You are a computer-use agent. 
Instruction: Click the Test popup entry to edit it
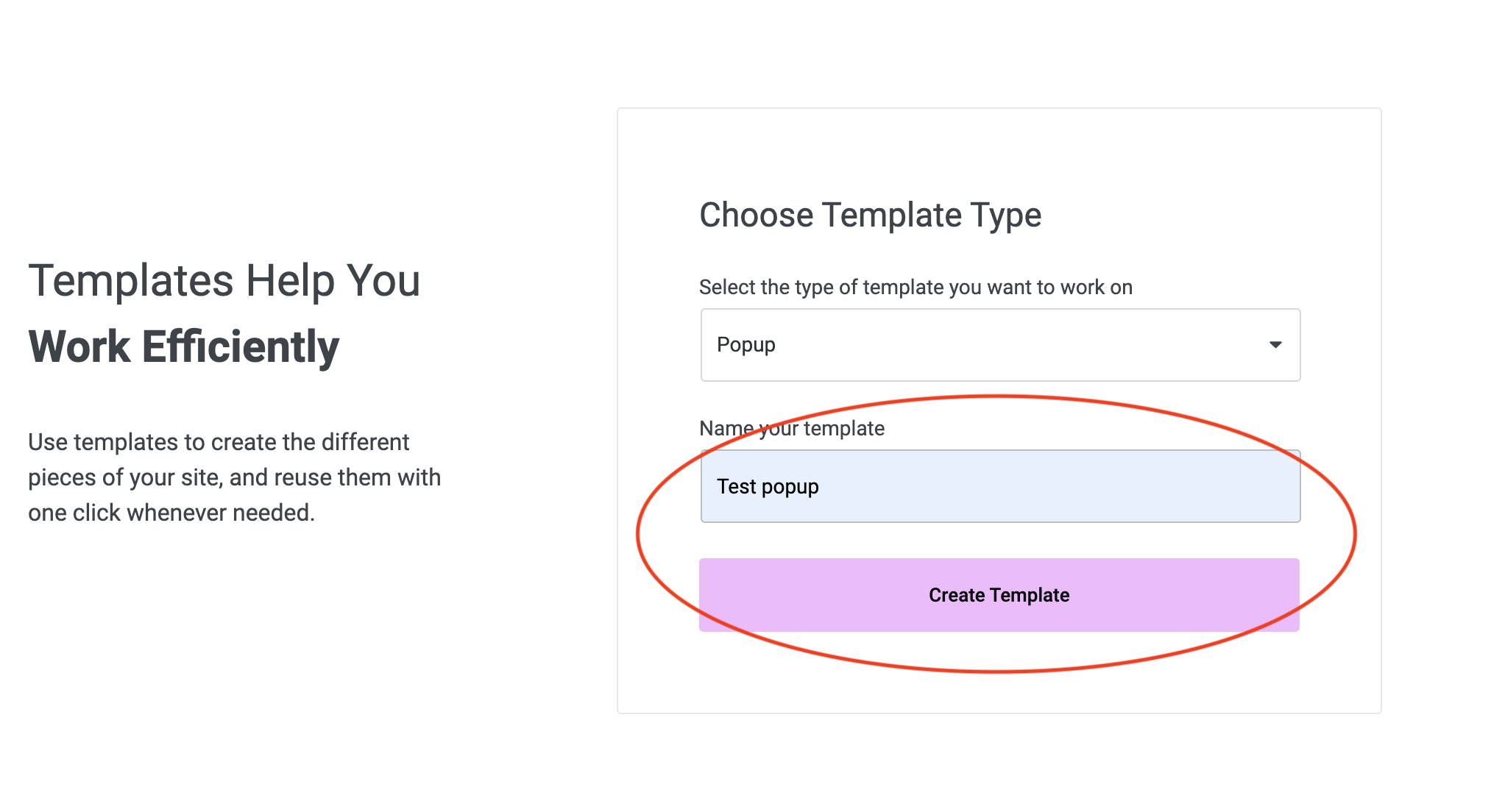[x=768, y=486]
